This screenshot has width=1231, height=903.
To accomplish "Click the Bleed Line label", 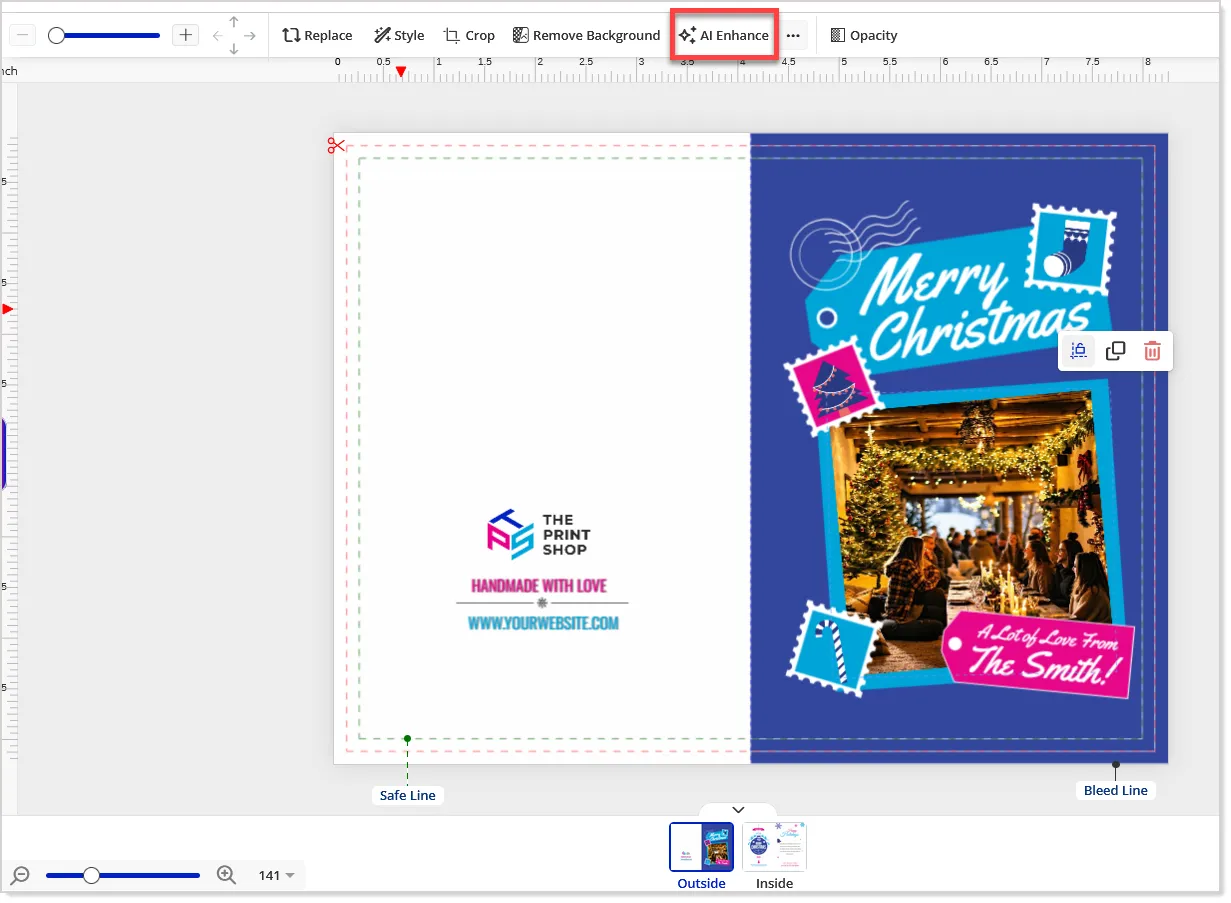I will pyautogui.click(x=1115, y=790).
